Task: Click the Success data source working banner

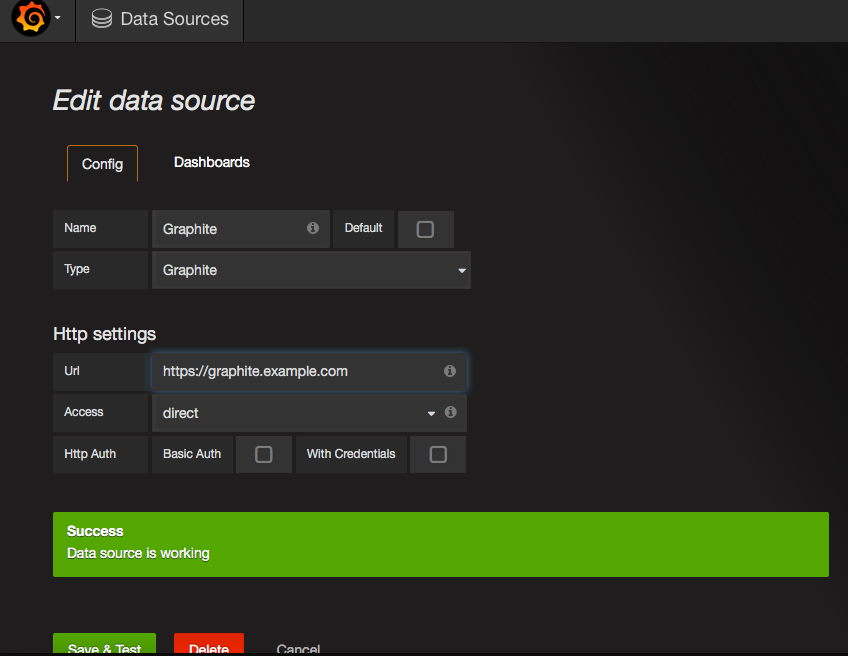Action: pyautogui.click(x=441, y=544)
